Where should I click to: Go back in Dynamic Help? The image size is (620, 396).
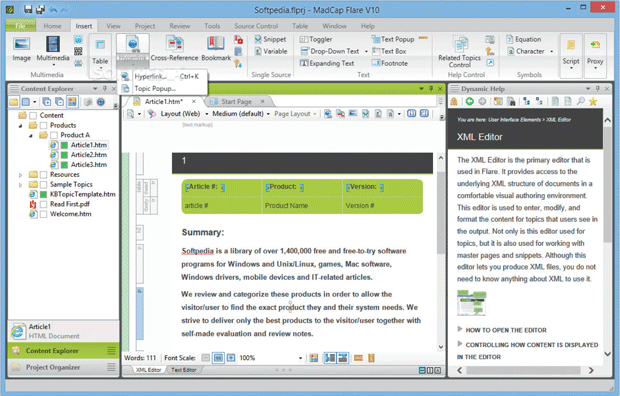469,102
